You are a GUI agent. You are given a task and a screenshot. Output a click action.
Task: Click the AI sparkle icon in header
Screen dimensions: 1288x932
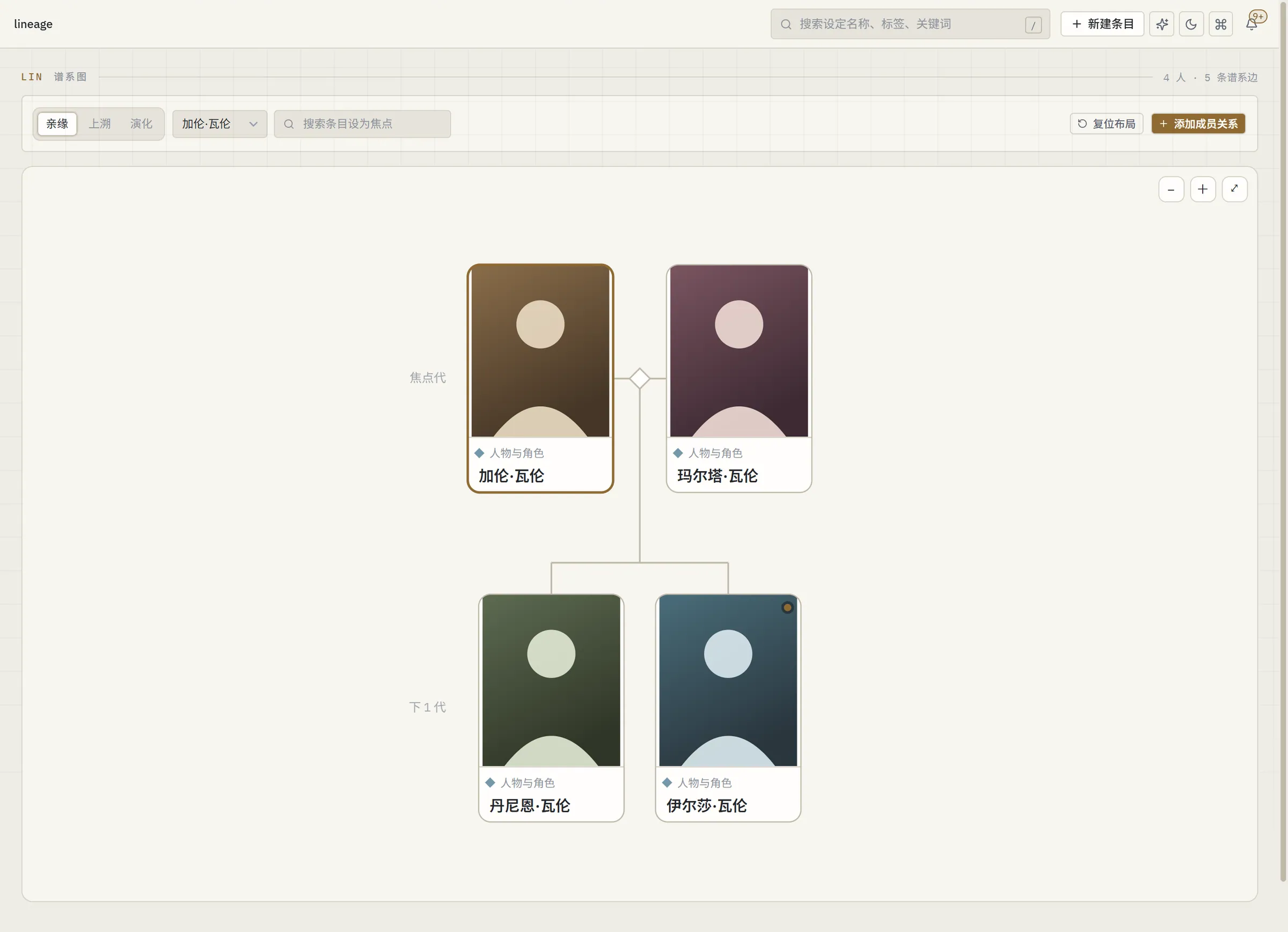tap(1161, 24)
